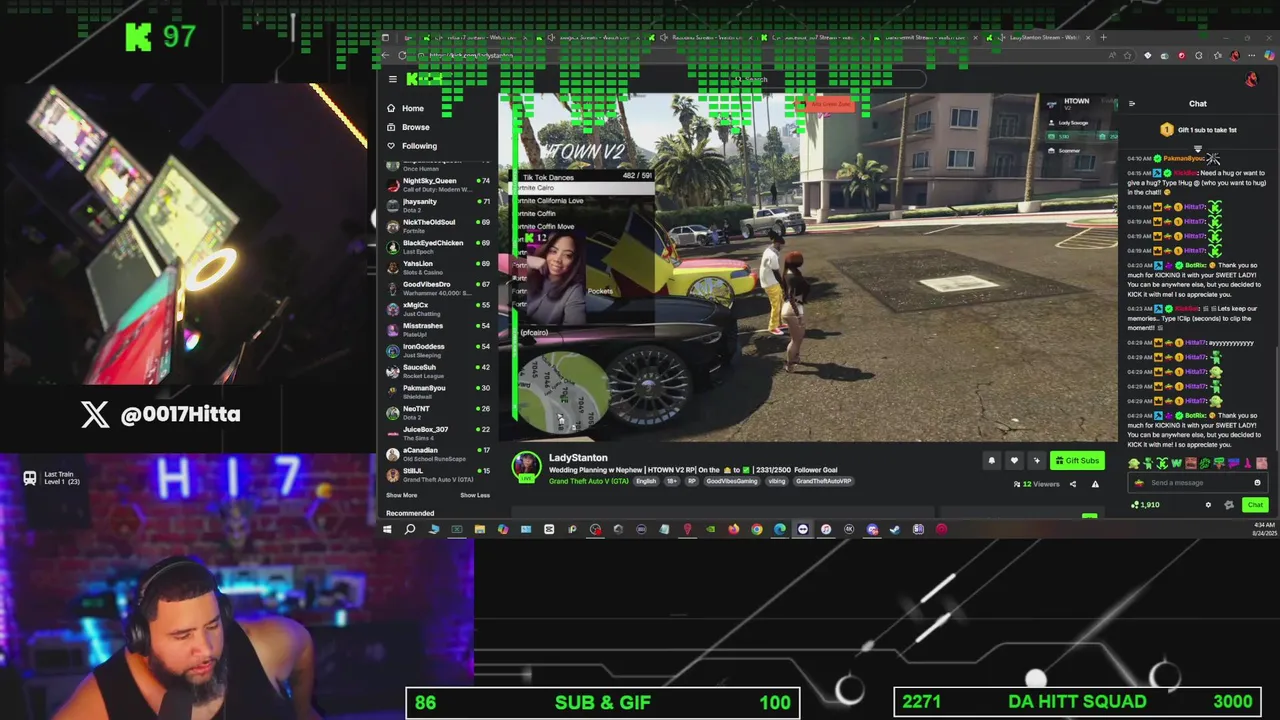
Task: Open Firefox from taskbar
Action: (x=733, y=529)
